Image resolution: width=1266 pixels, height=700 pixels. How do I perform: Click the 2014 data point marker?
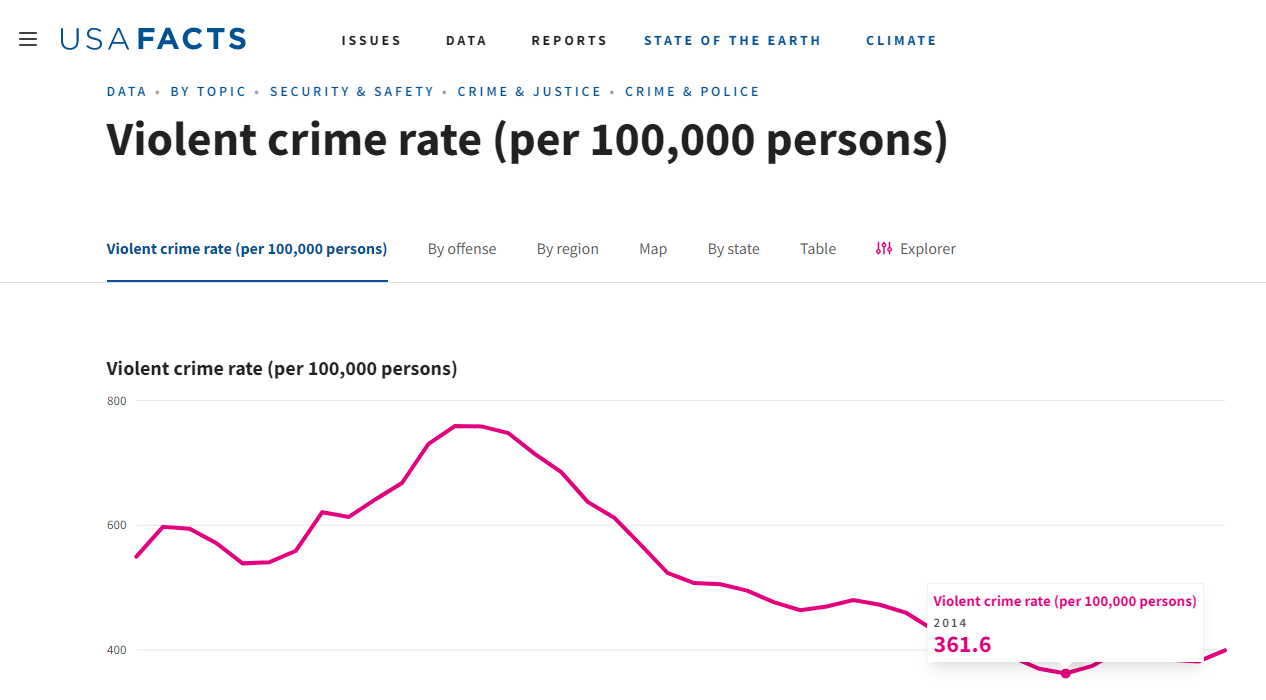tap(1065, 673)
